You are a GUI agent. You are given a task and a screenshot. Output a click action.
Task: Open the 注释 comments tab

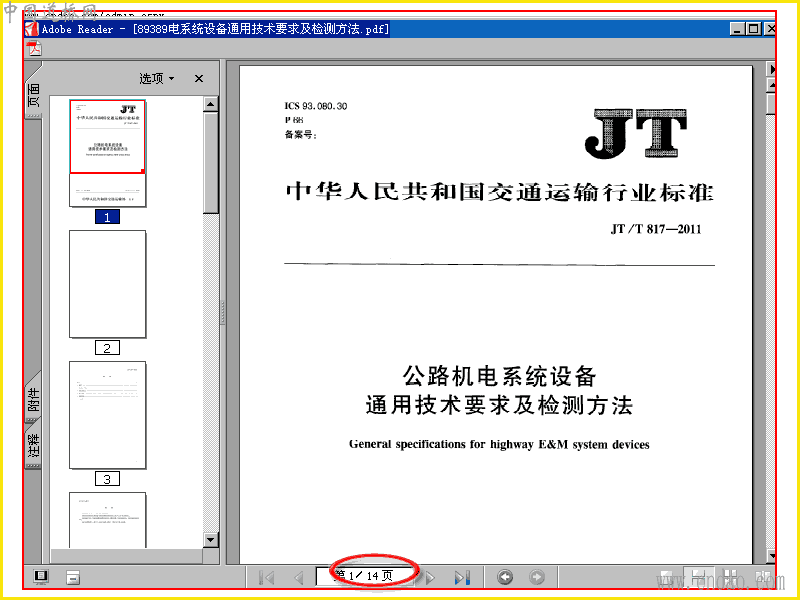pyautogui.click(x=33, y=445)
